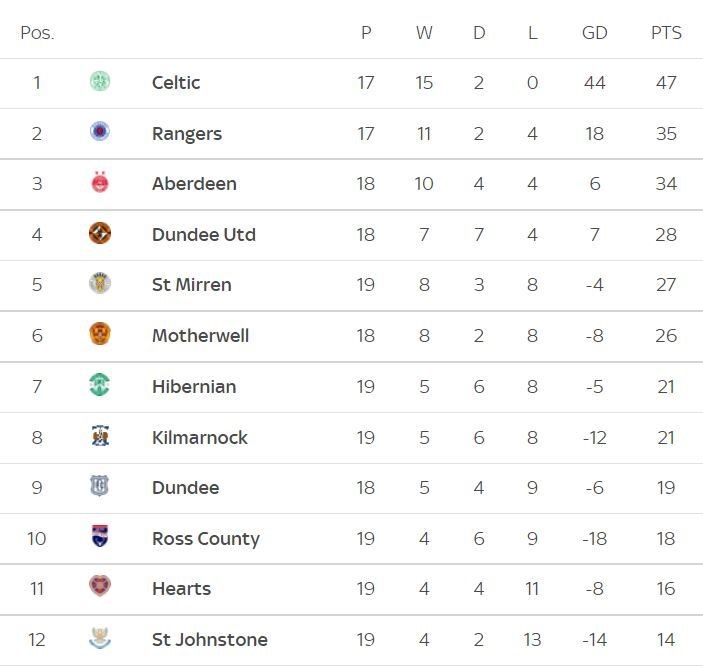Click the St Johnstone club crest

[x=100, y=639]
